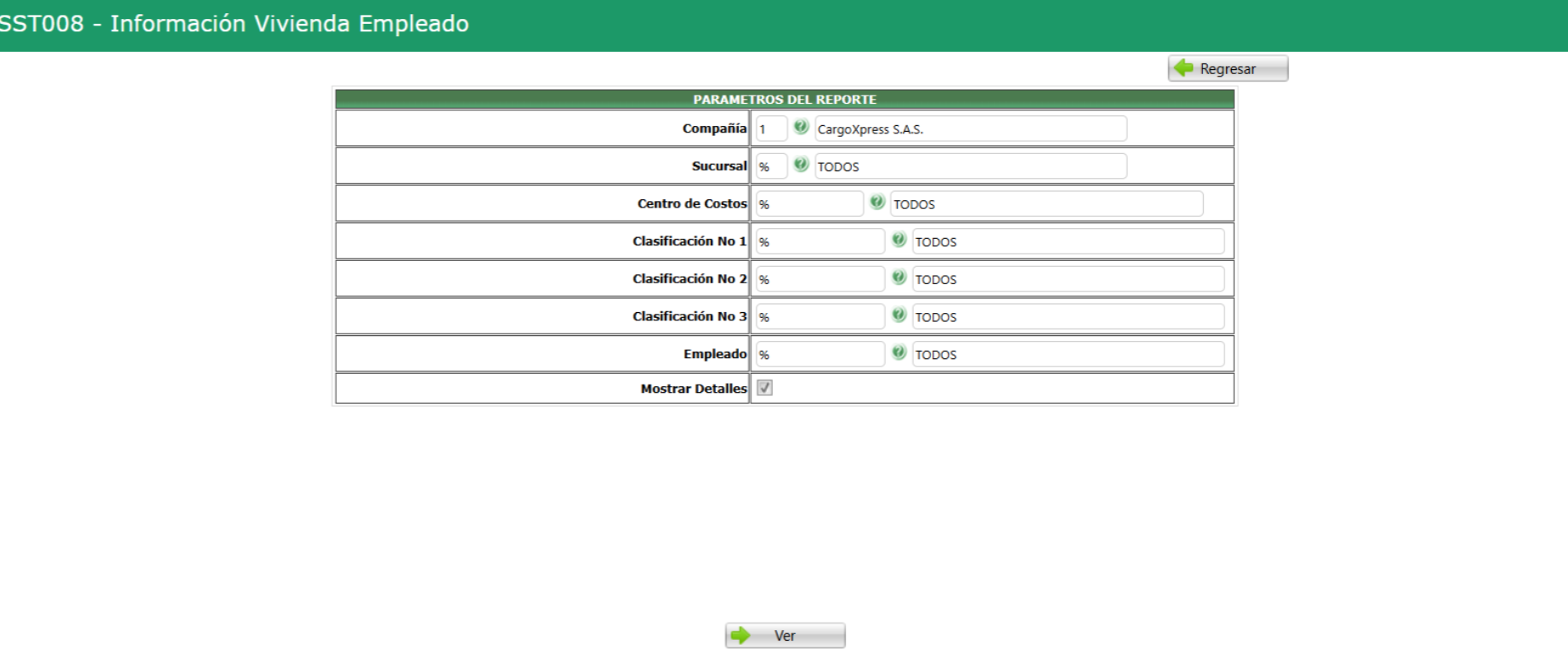Select the Centro de Costos TODOS description field
Image resolution: width=1568 pixels, height=658 pixels.
pos(1046,204)
